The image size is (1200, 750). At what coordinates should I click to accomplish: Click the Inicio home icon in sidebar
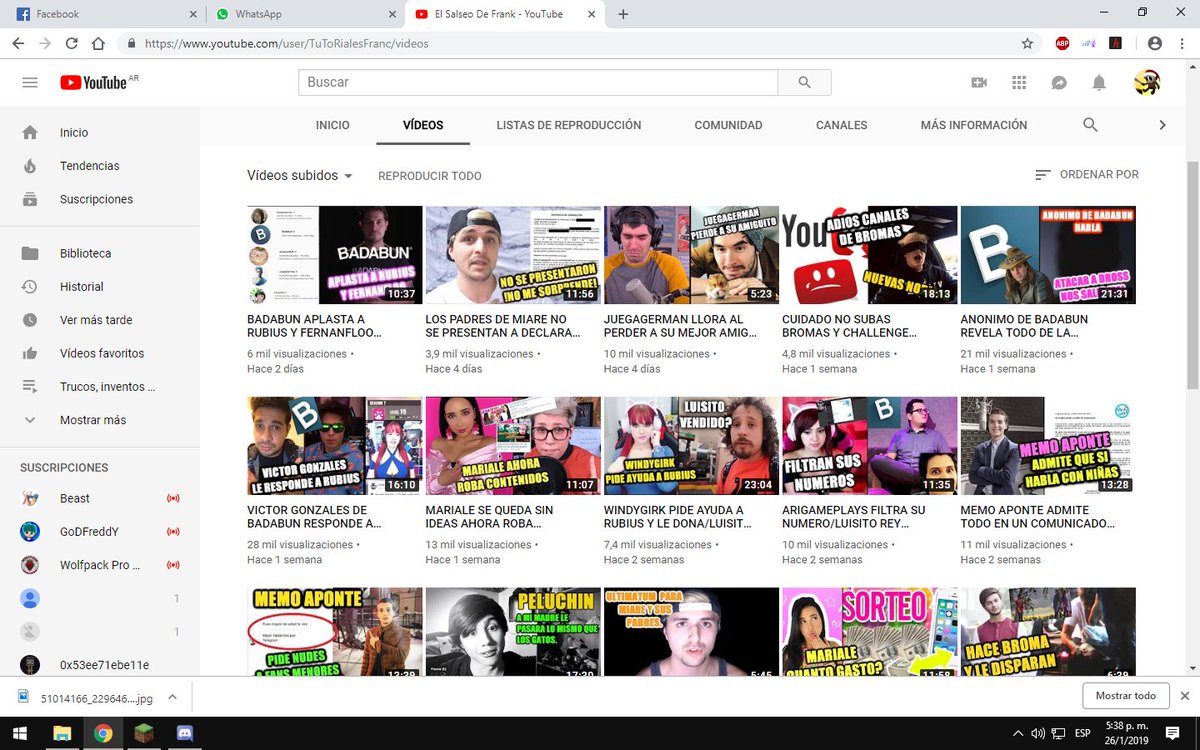coord(30,132)
